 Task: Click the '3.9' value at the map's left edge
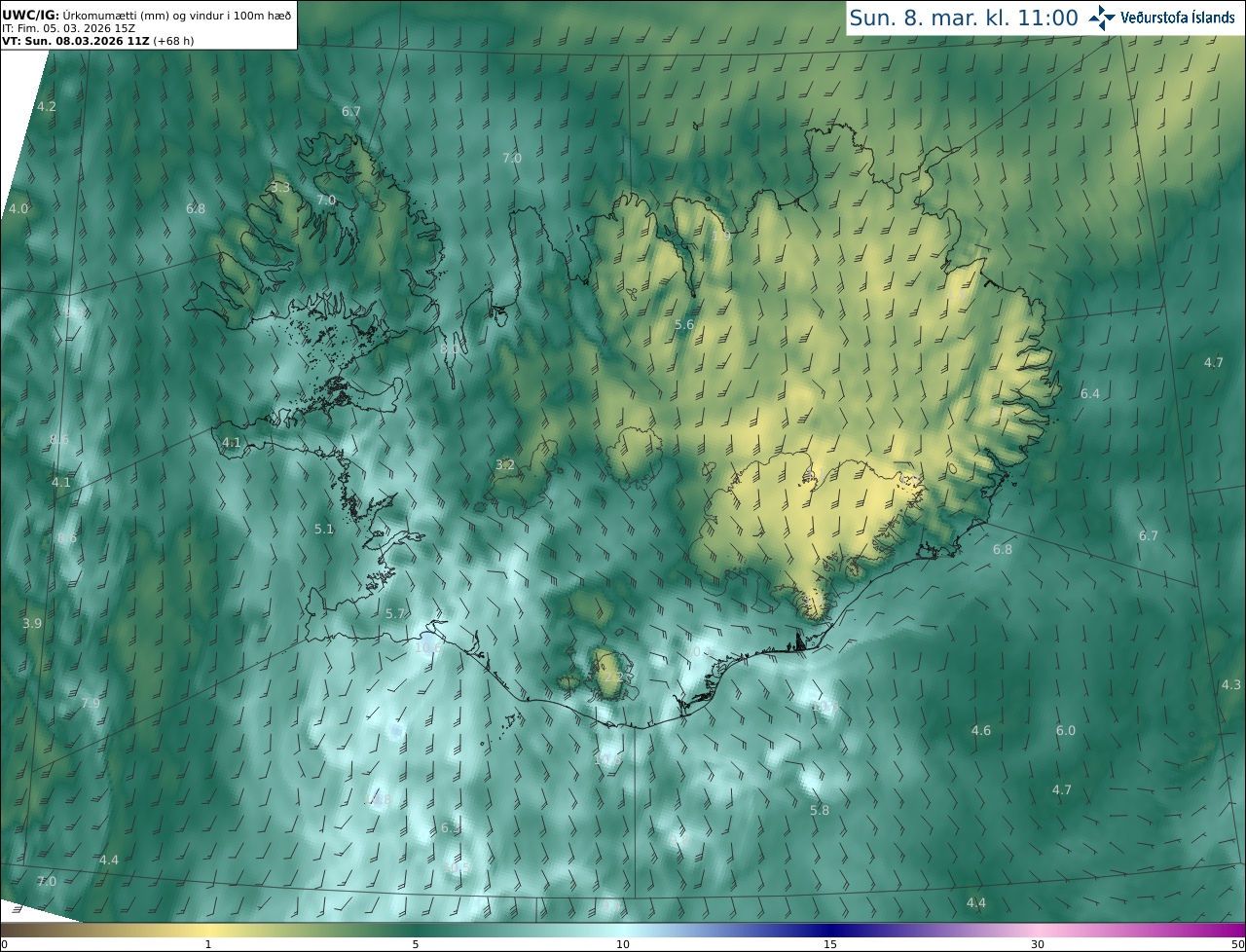(32, 623)
